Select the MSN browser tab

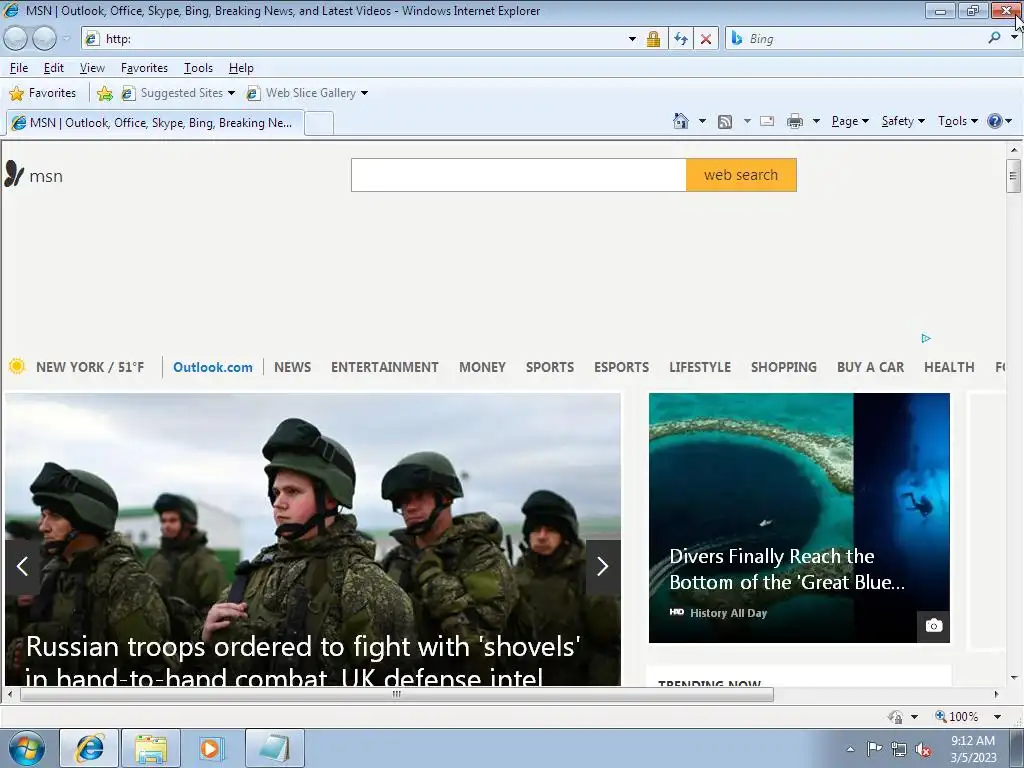(x=155, y=123)
